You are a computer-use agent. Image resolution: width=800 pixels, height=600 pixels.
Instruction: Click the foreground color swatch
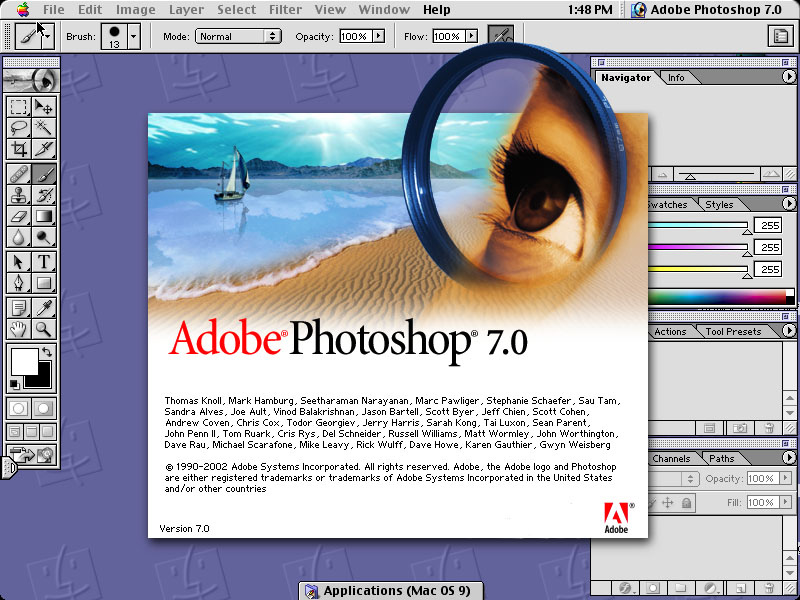tap(23, 360)
